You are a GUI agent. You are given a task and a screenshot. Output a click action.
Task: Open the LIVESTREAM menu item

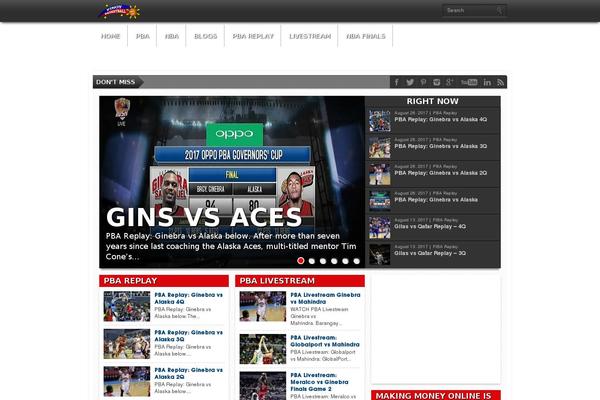[x=310, y=36]
